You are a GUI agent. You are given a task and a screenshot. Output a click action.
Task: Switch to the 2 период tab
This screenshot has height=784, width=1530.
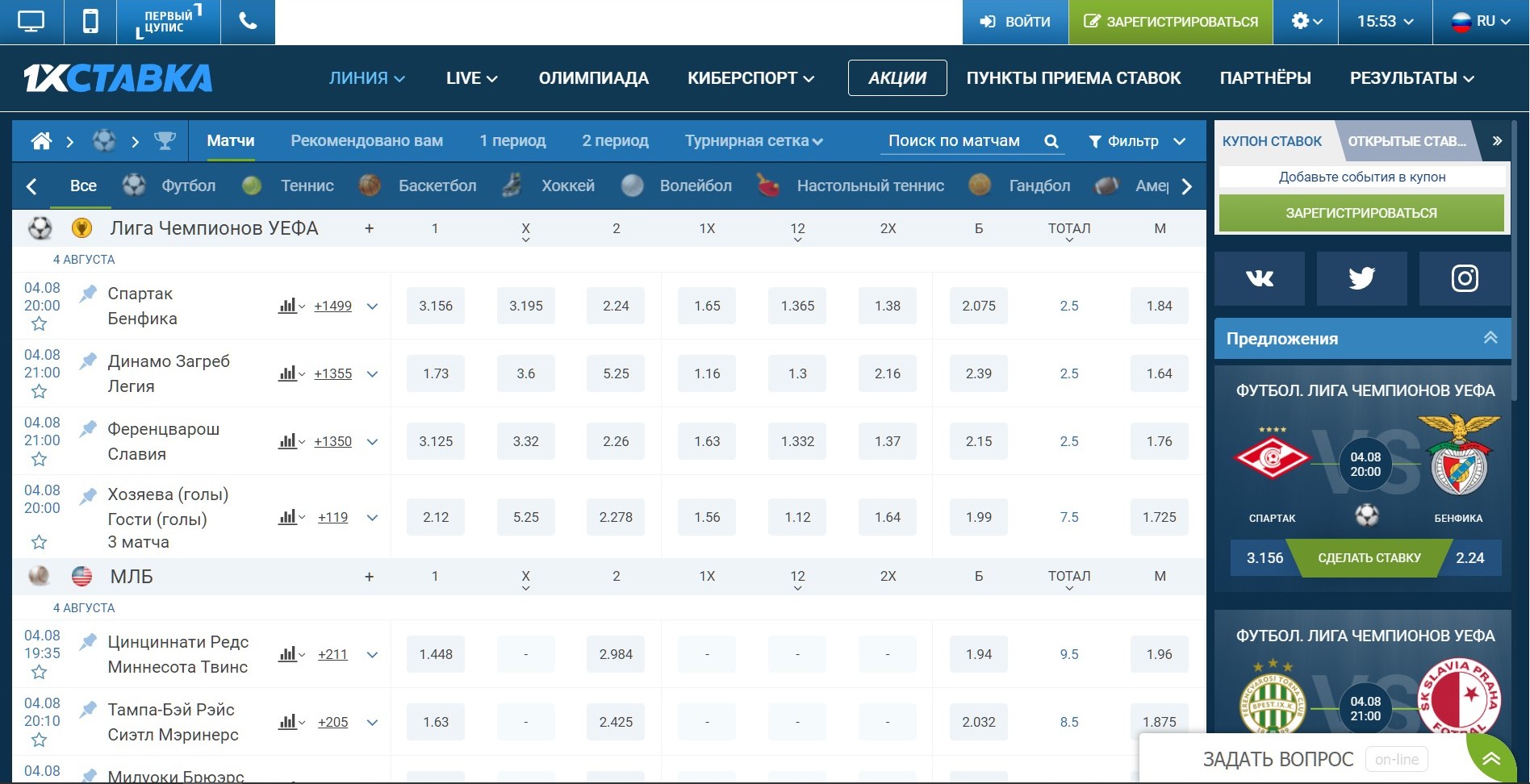click(616, 141)
